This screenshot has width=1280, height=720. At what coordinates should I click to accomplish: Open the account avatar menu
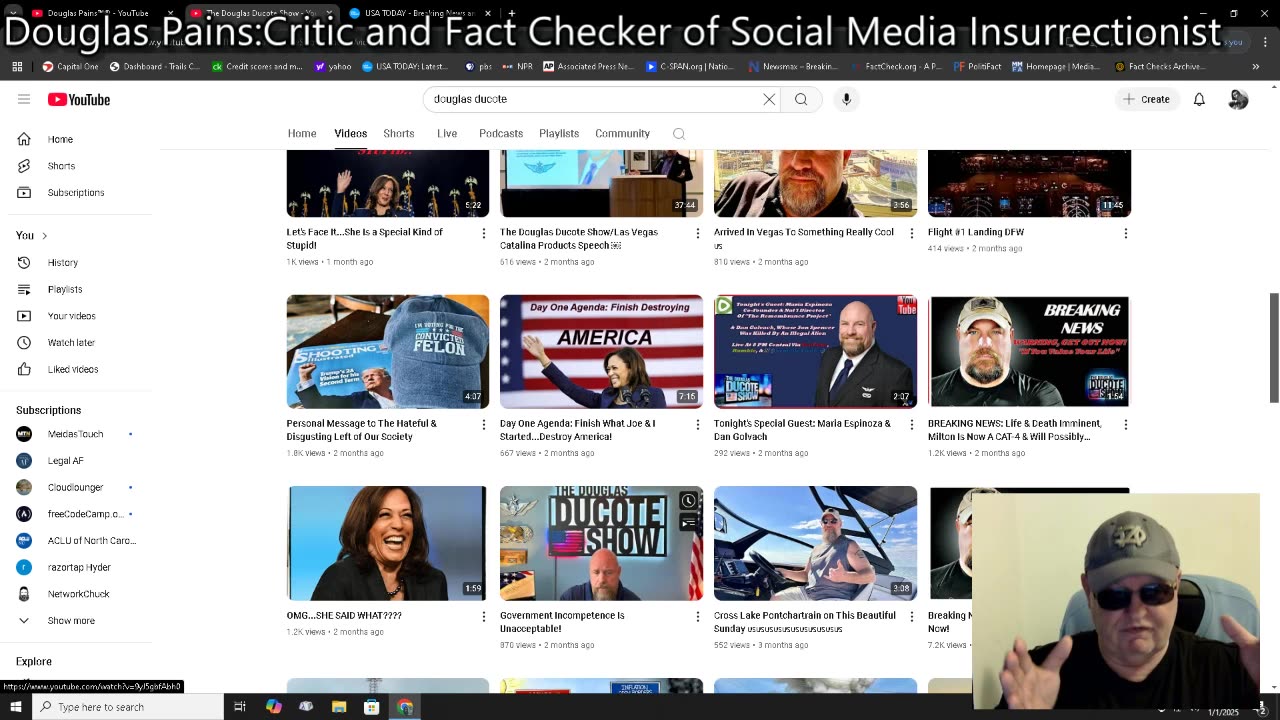1238,99
